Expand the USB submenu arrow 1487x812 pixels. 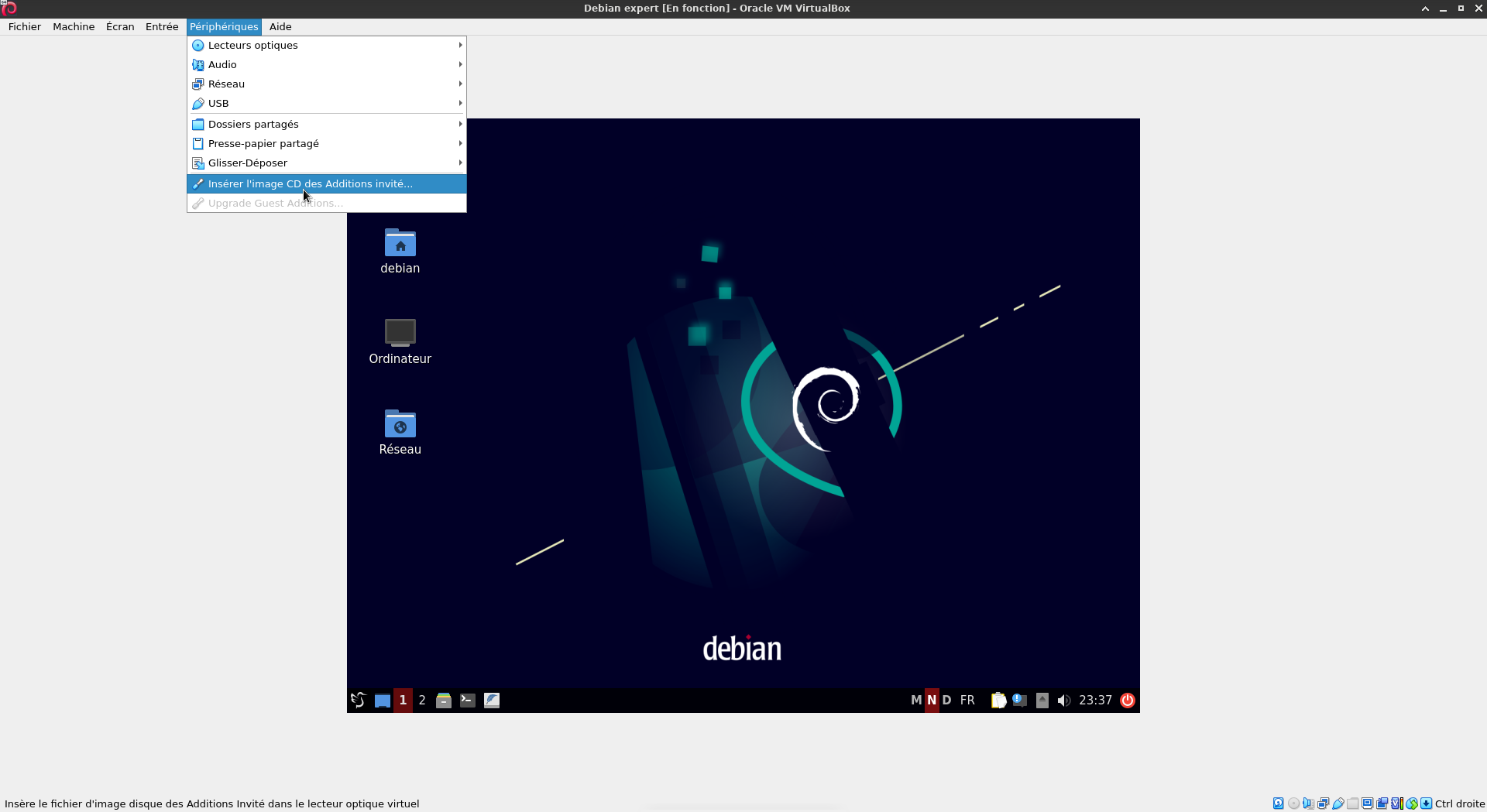(460, 103)
